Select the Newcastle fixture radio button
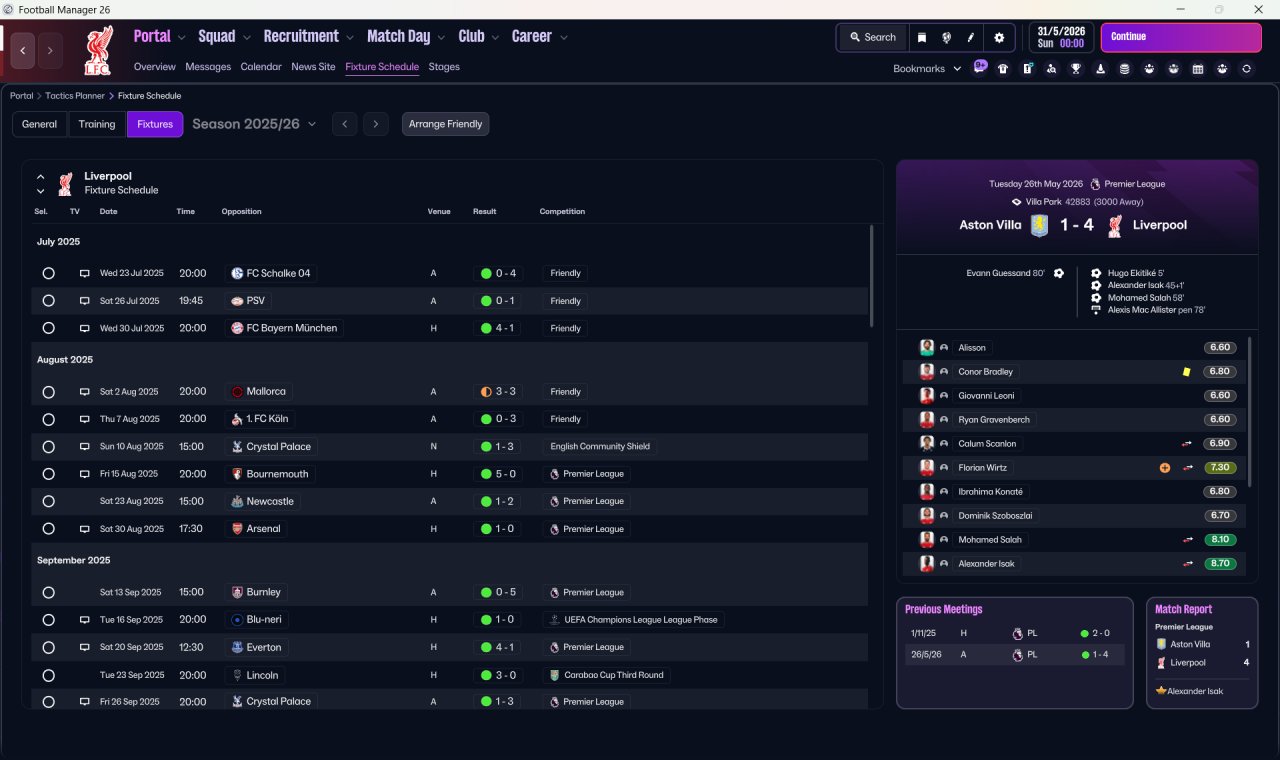 [x=48, y=501]
